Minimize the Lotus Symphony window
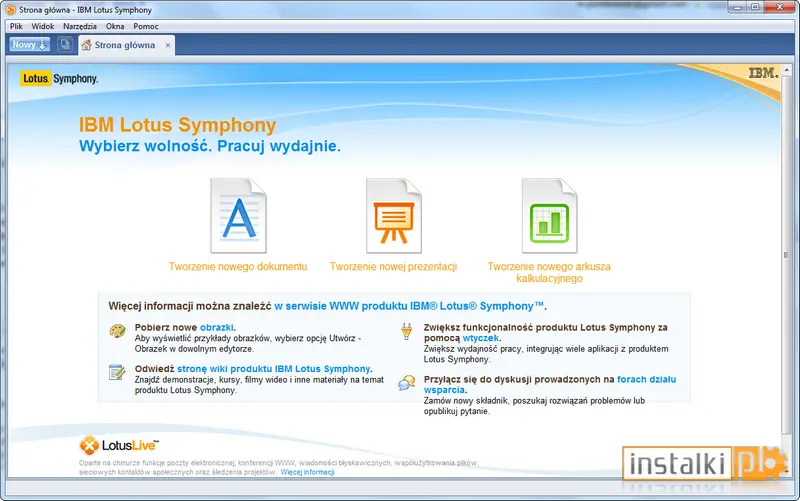This screenshot has width=800, height=501. [737, 7]
